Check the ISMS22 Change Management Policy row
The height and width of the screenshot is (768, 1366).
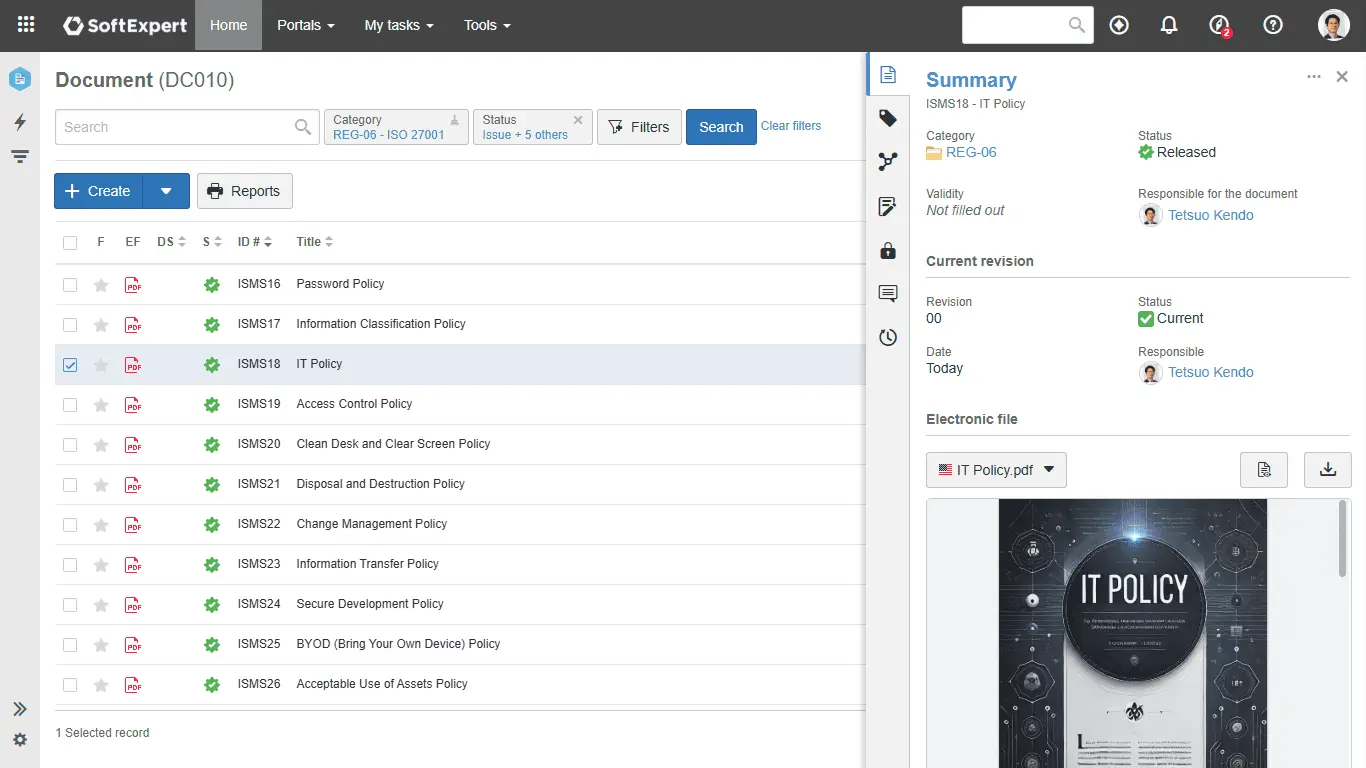(x=70, y=525)
